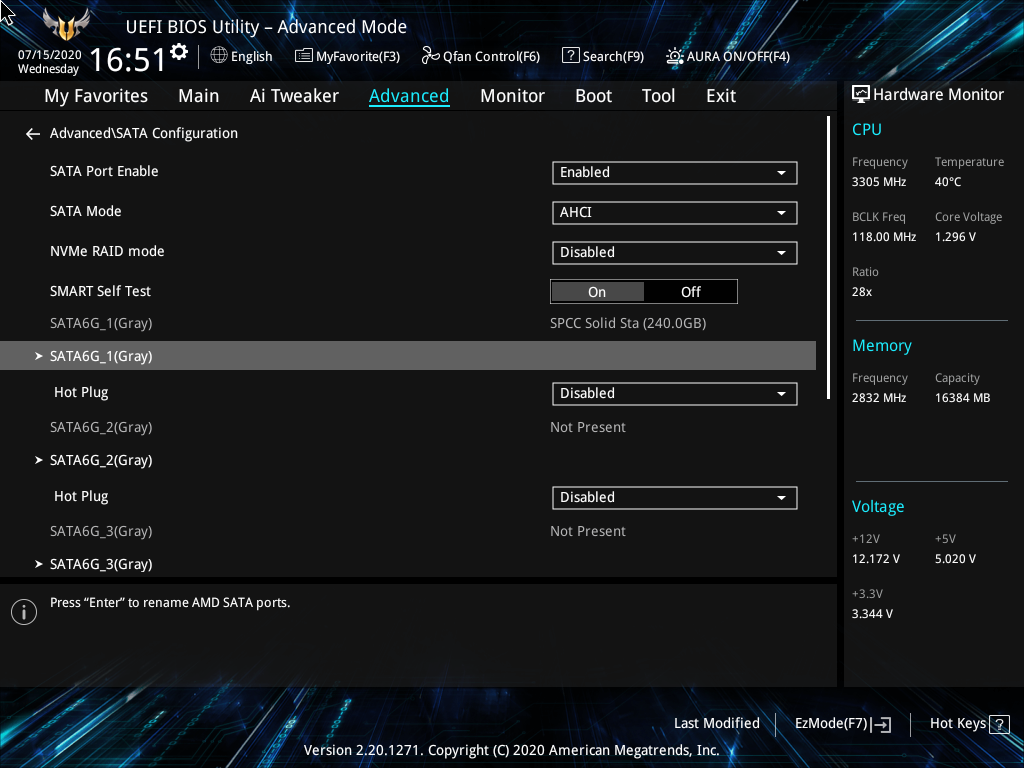Click the 16:51 clock display
This screenshot has width=1024, height=768.
tap(128, 59)
